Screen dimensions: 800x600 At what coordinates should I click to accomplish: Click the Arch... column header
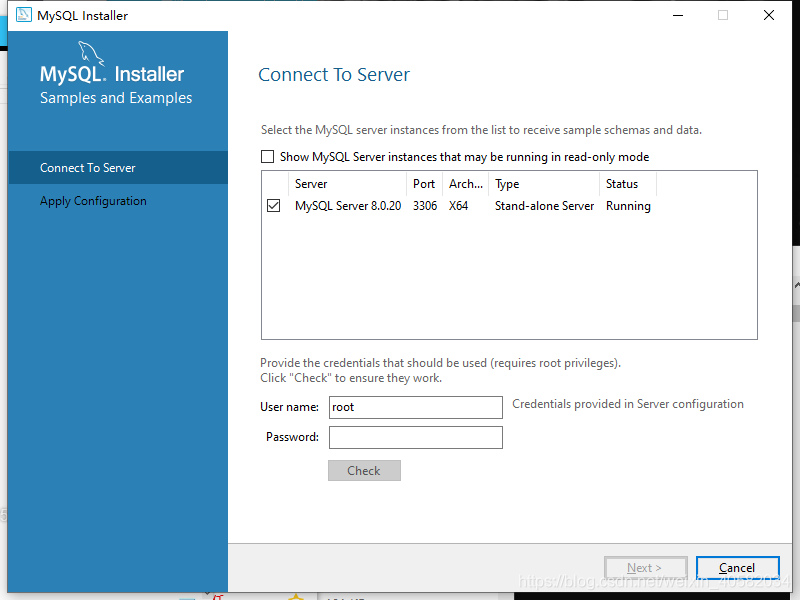click(x=466, y=184)
